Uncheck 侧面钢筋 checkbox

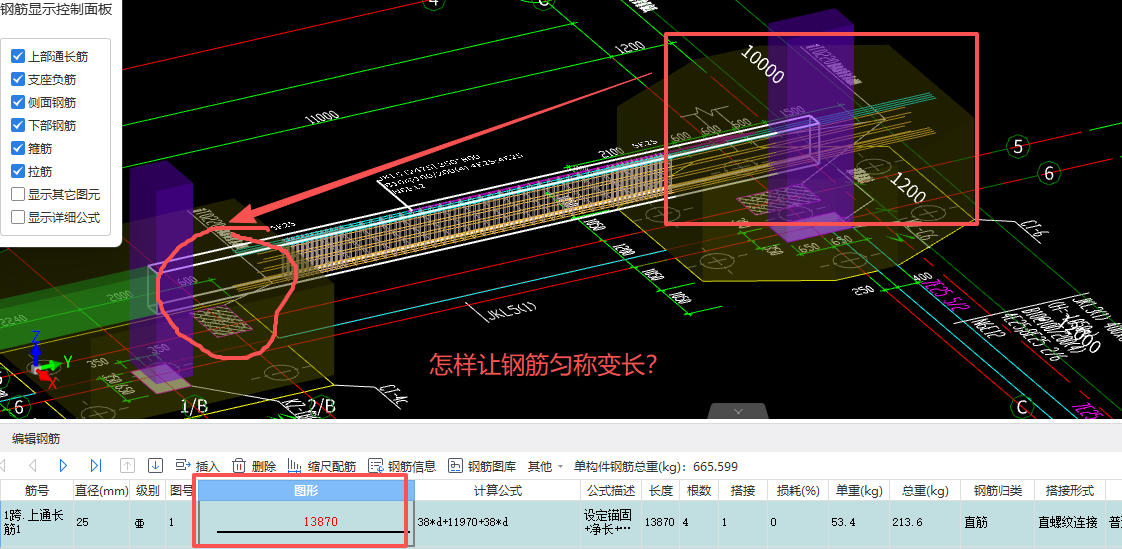[18, 102]
